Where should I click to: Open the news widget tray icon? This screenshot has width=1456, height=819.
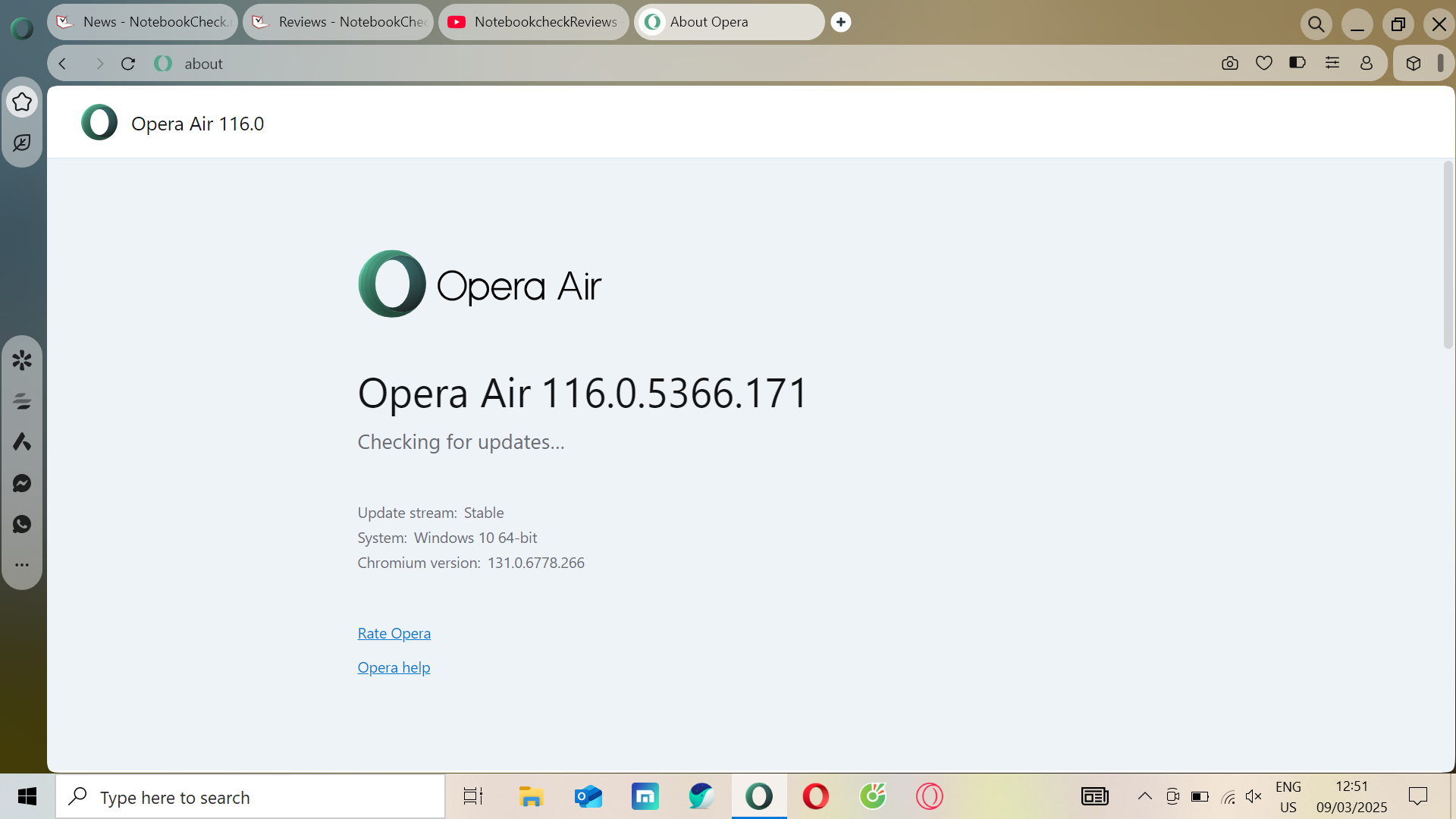(x=1095, y=796)
